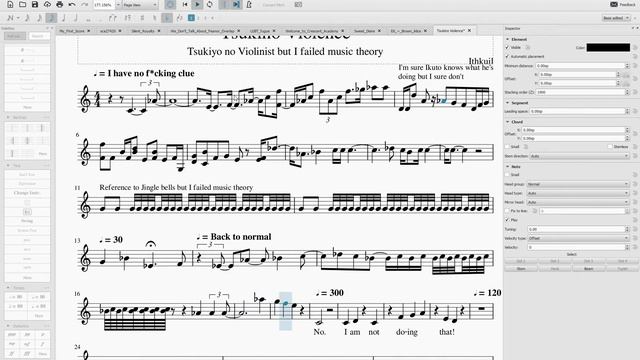Select half note duration

76,18
